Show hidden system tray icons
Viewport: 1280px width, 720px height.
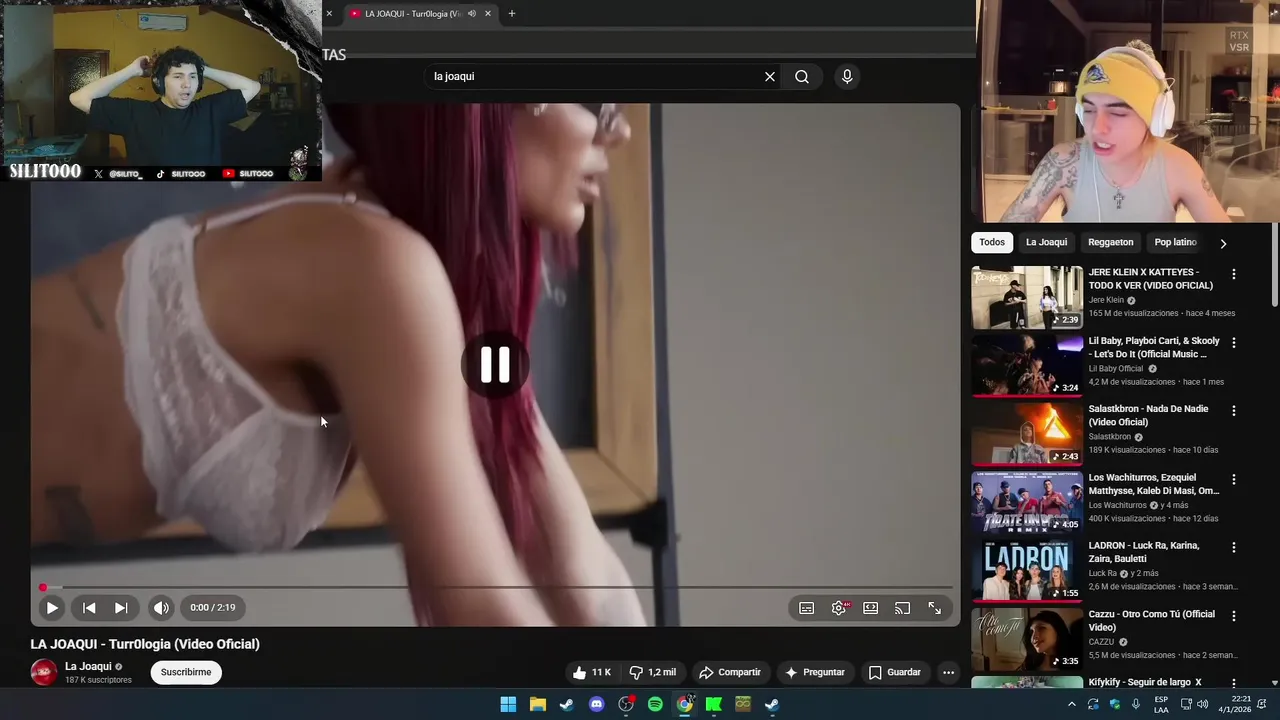point(1071,704)
